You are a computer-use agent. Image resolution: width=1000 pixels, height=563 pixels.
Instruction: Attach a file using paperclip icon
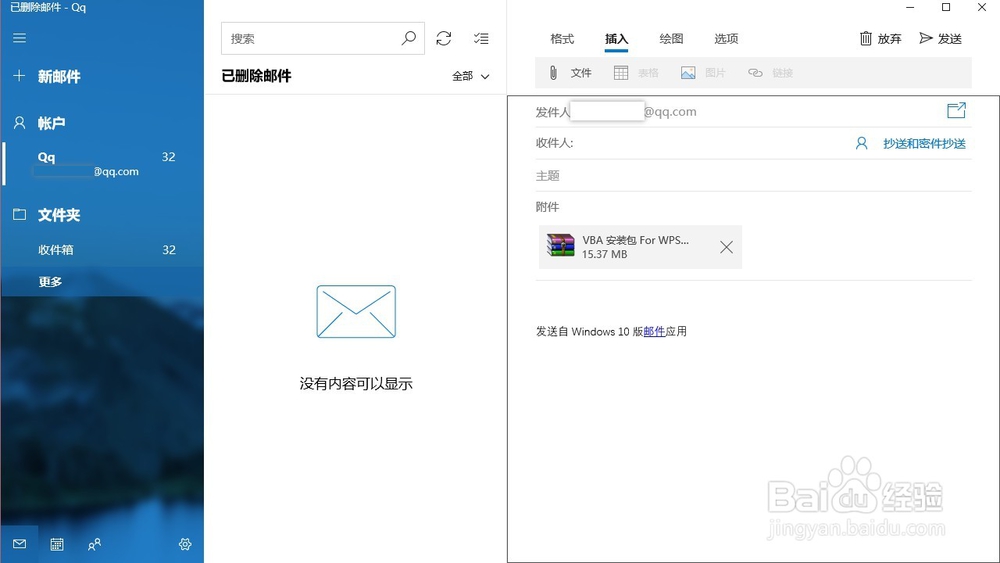pos(553,73)
